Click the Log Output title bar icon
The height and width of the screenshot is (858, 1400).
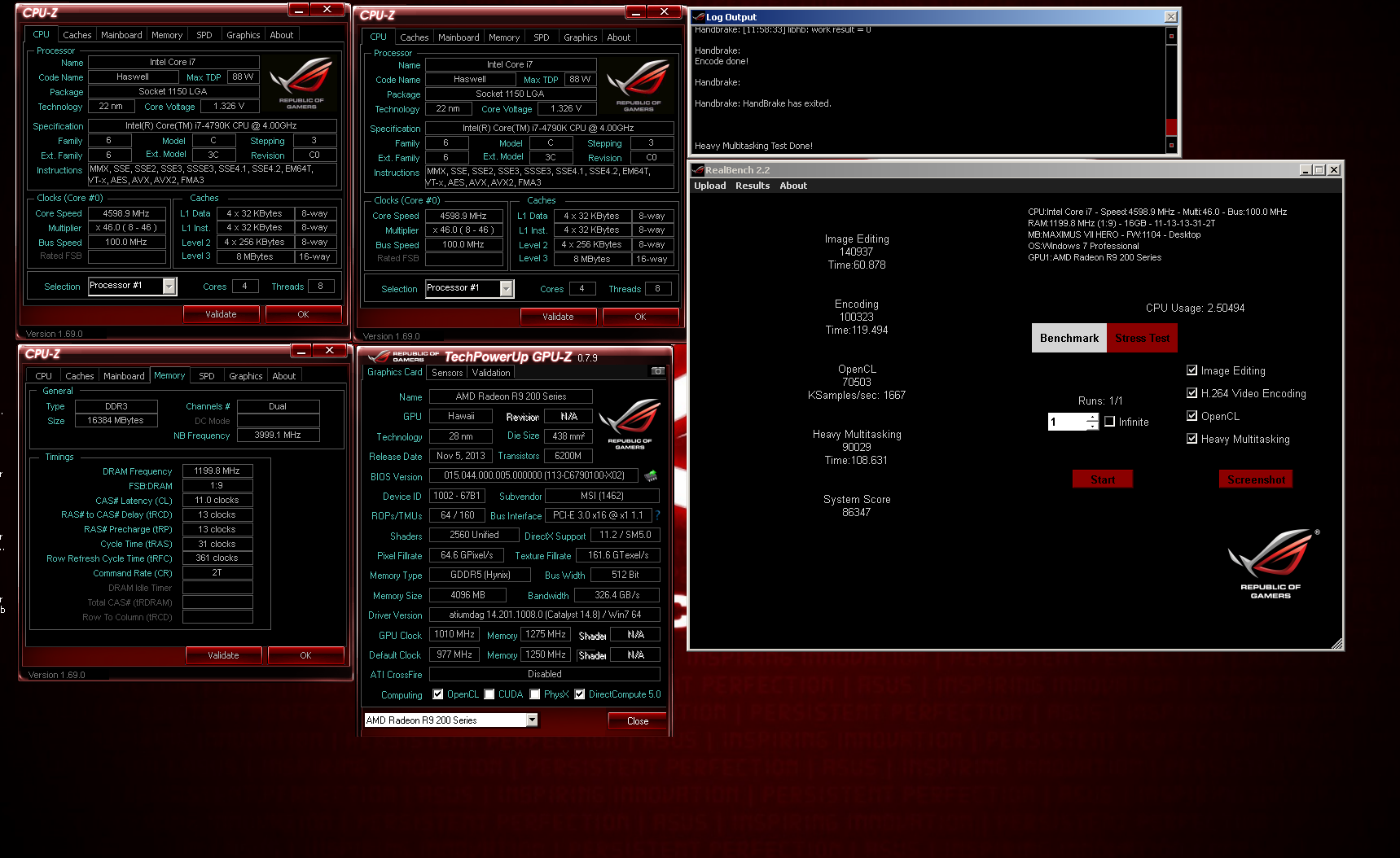699,16
